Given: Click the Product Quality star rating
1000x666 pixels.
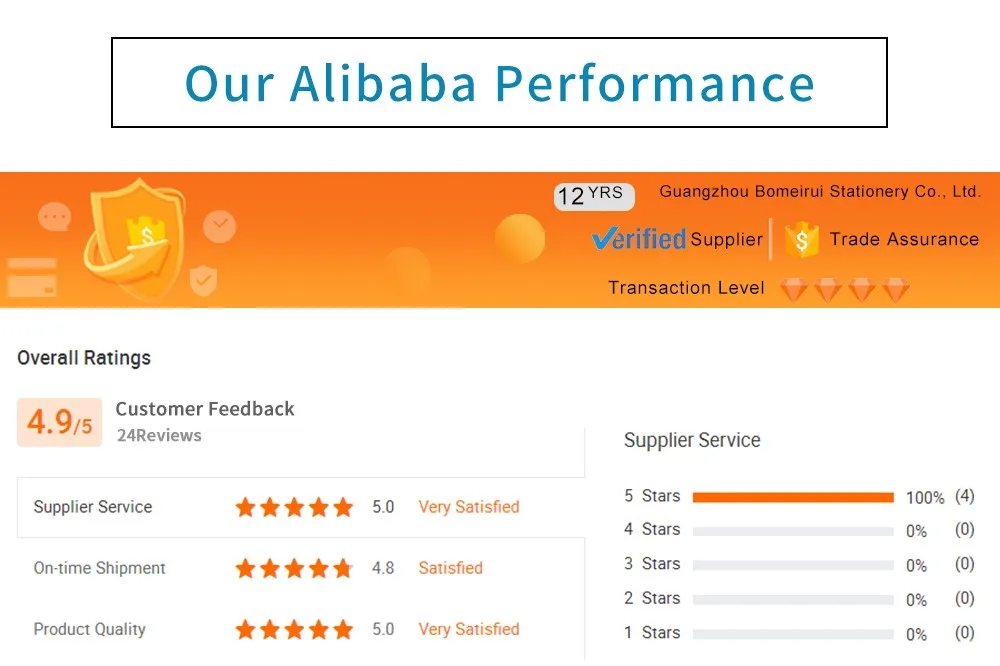Looking at the screenshot, I should click(x=294, y=629).
